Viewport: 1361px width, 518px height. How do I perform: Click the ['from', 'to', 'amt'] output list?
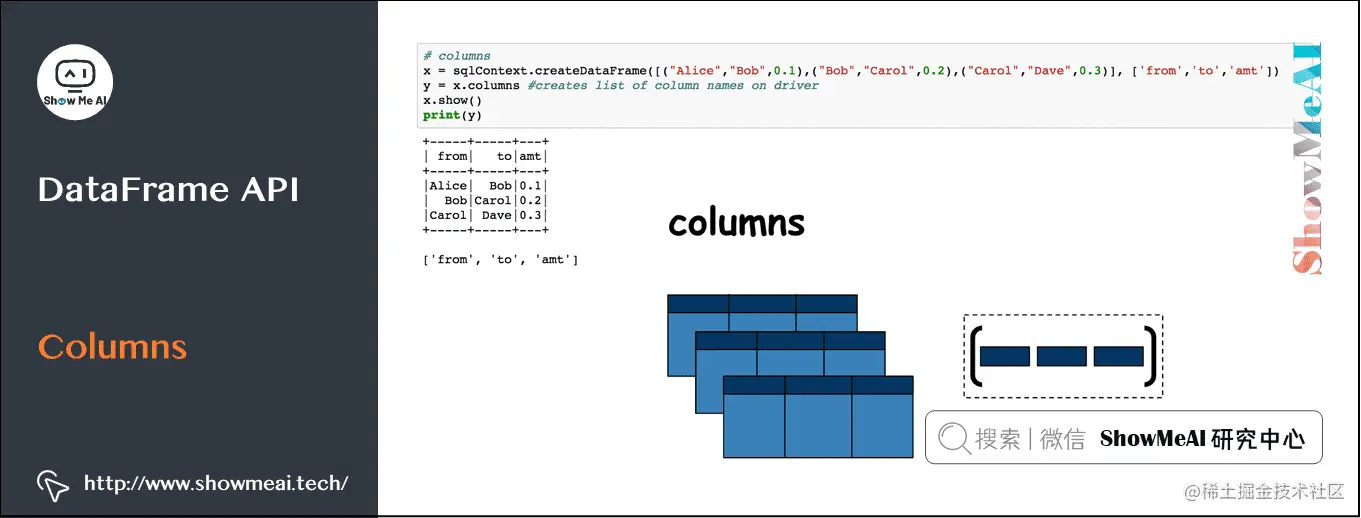[501, 260]
